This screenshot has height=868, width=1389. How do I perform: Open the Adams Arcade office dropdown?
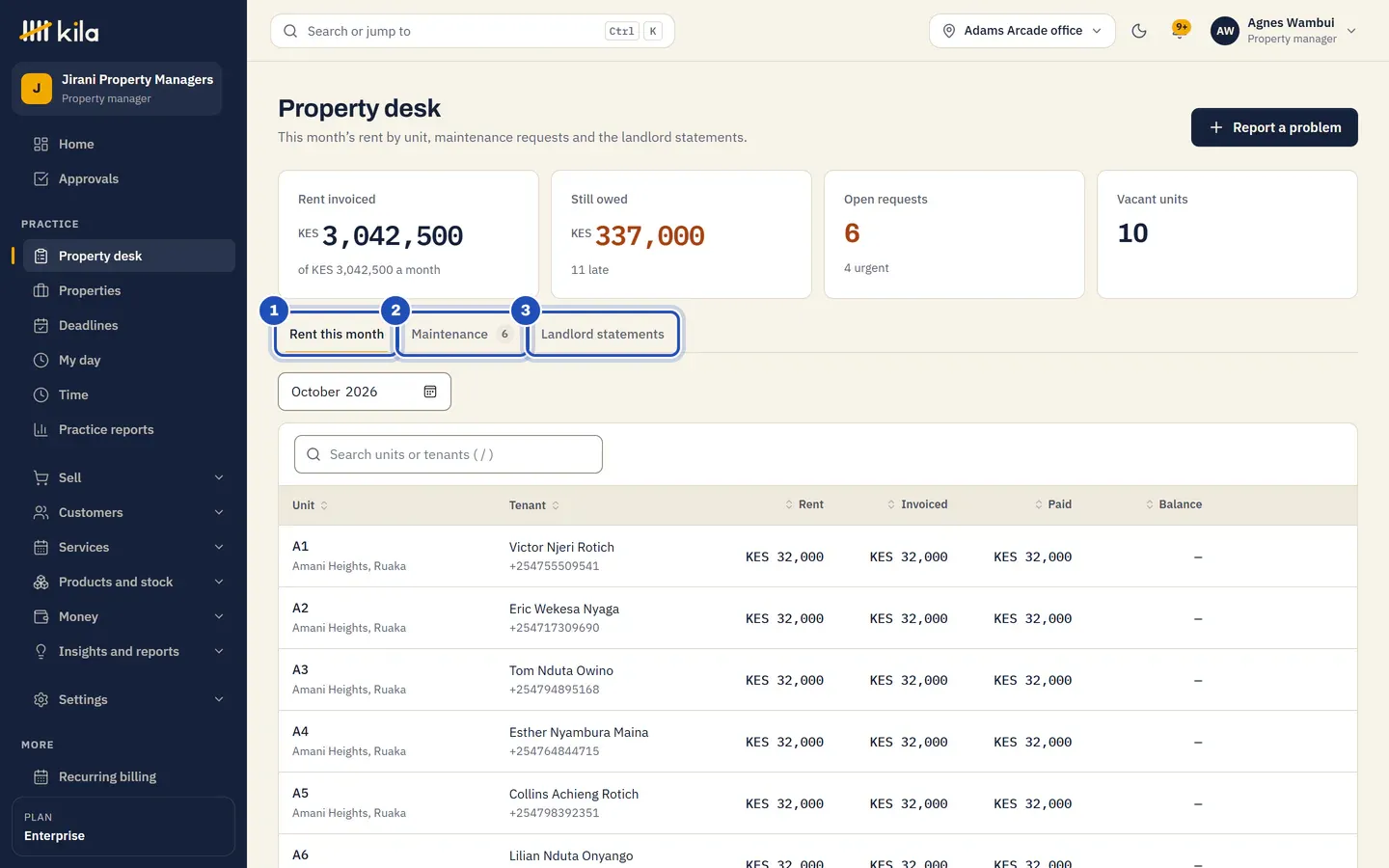[x=1022, y=31]
